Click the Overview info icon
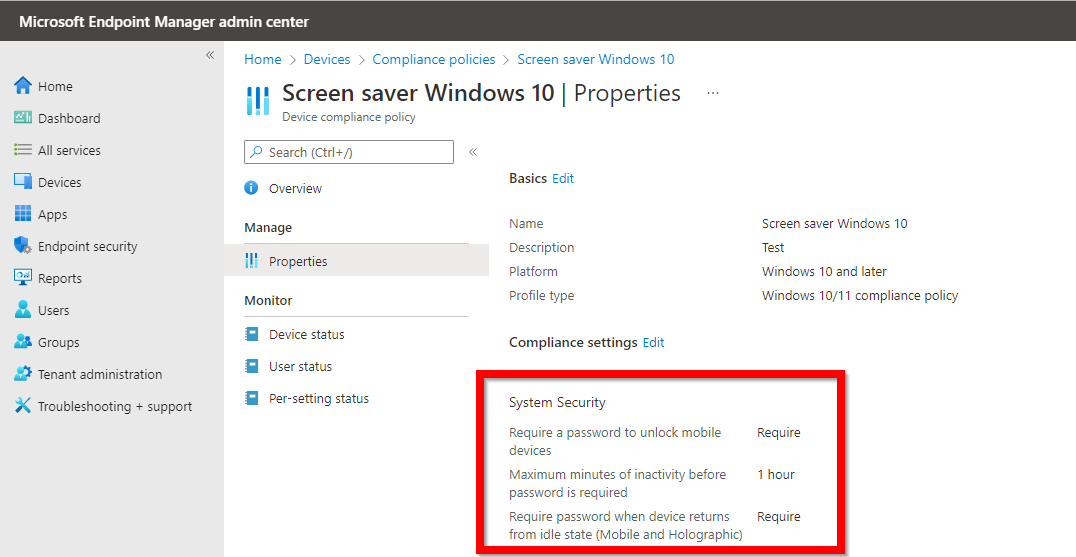1076x557 pixels. click(x=252, y=188)
